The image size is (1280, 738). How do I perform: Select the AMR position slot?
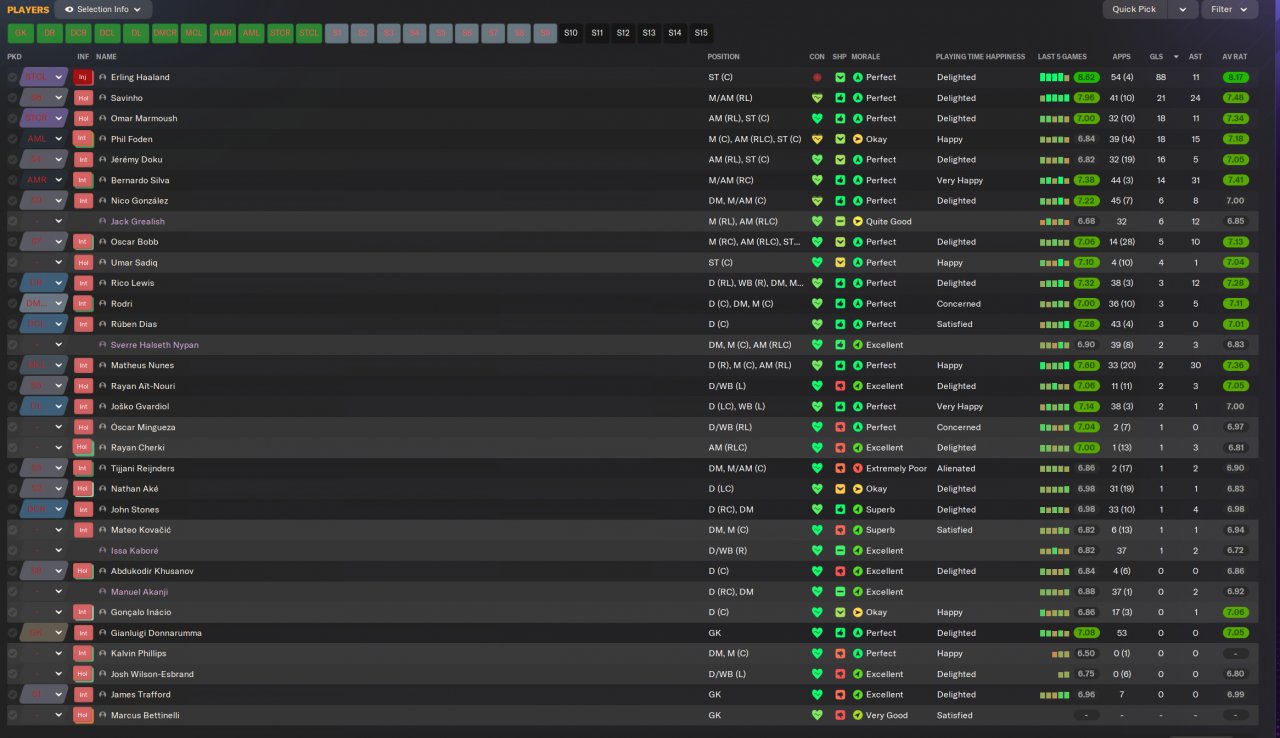[x=223, y=33]
